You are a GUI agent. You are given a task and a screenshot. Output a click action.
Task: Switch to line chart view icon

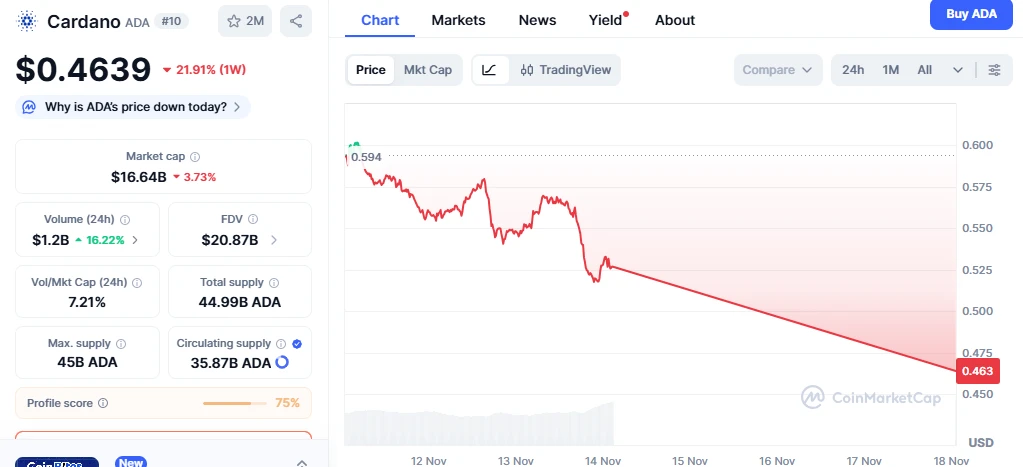(489, 70)
